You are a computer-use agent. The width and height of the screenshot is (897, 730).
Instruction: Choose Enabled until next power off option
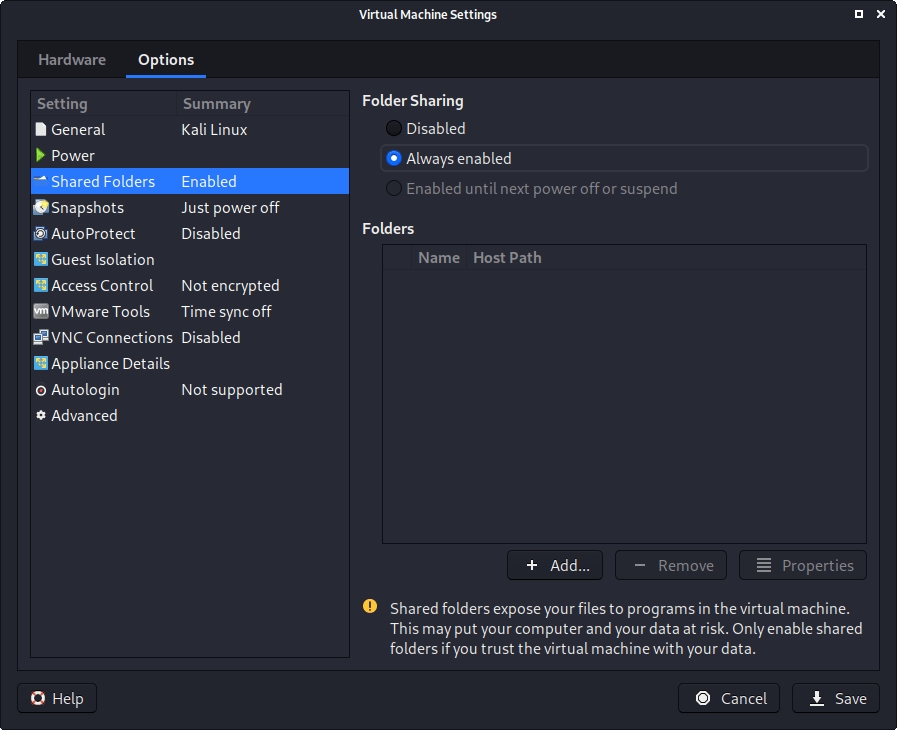394,189
